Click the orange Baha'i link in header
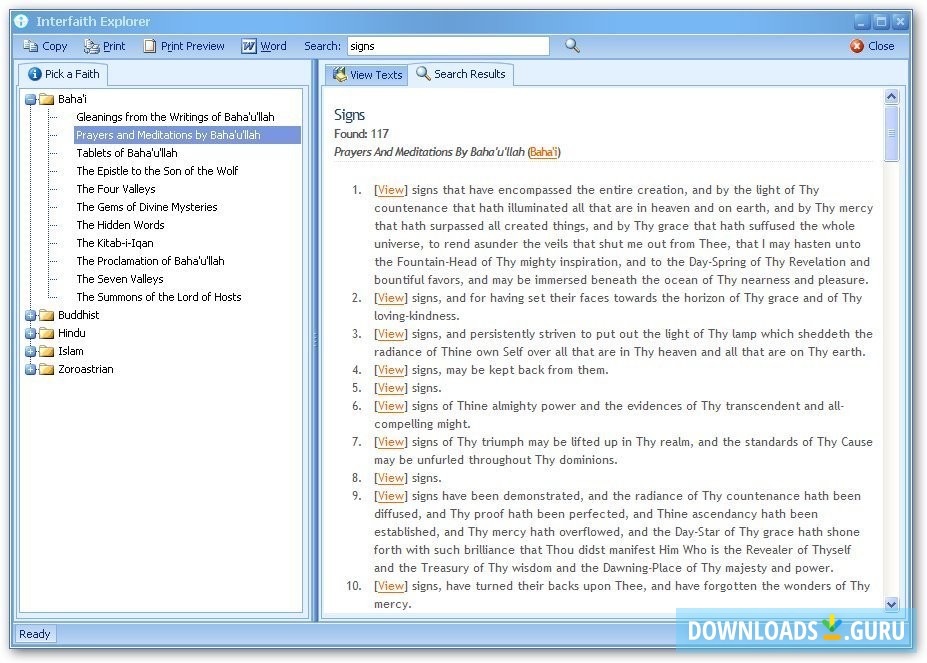Image resolution: width=927 pixels, height=663 pixels. coord(544,152)
